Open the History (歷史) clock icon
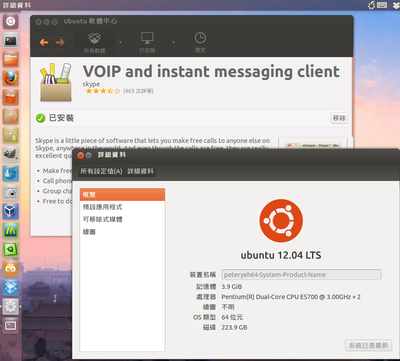Screen dimensions: 400x361 [x=200, y=42]
